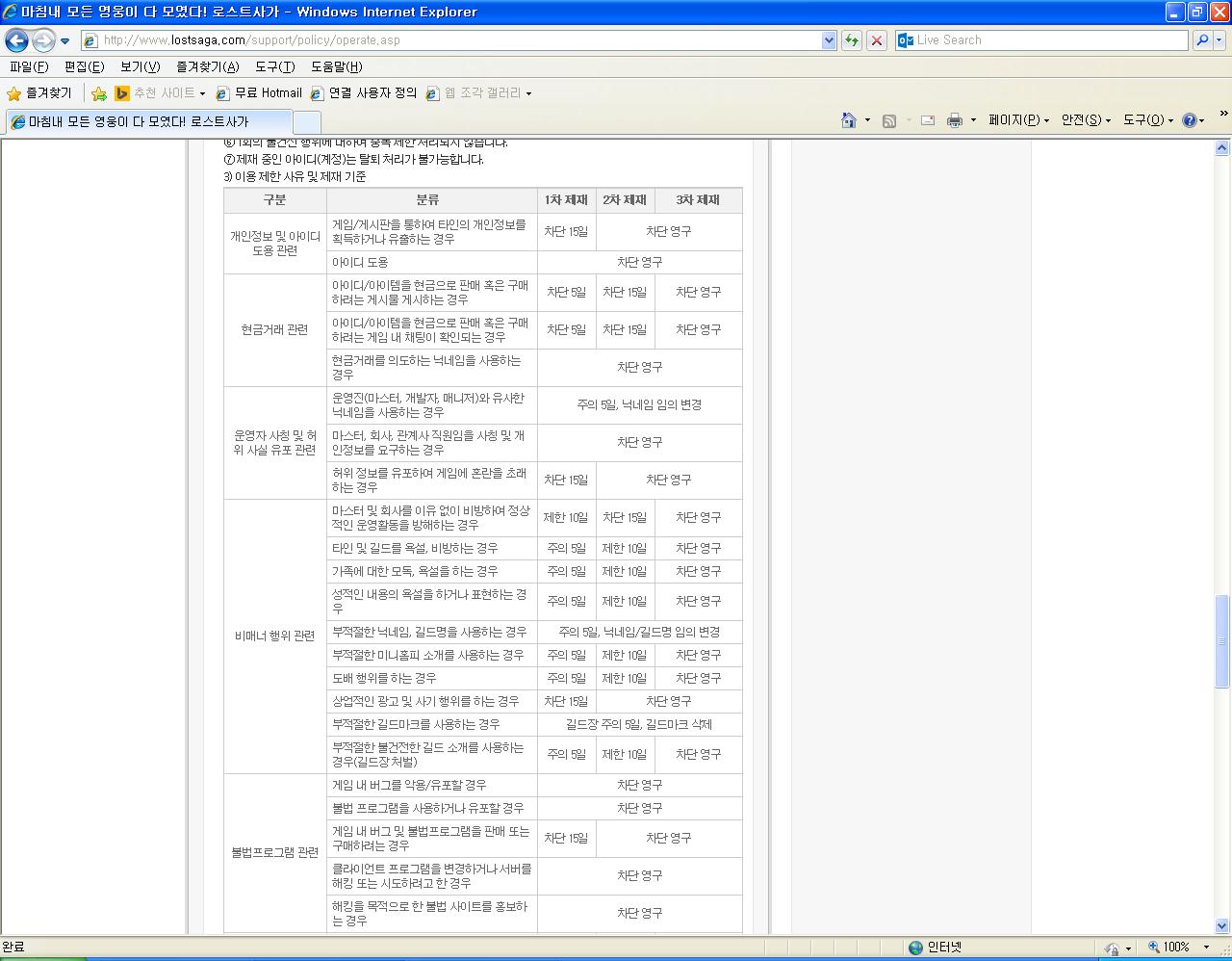Open the 안전(S) dropdown menu
The height and width of the screenshot is (961, 1232).
point(1086,120)
